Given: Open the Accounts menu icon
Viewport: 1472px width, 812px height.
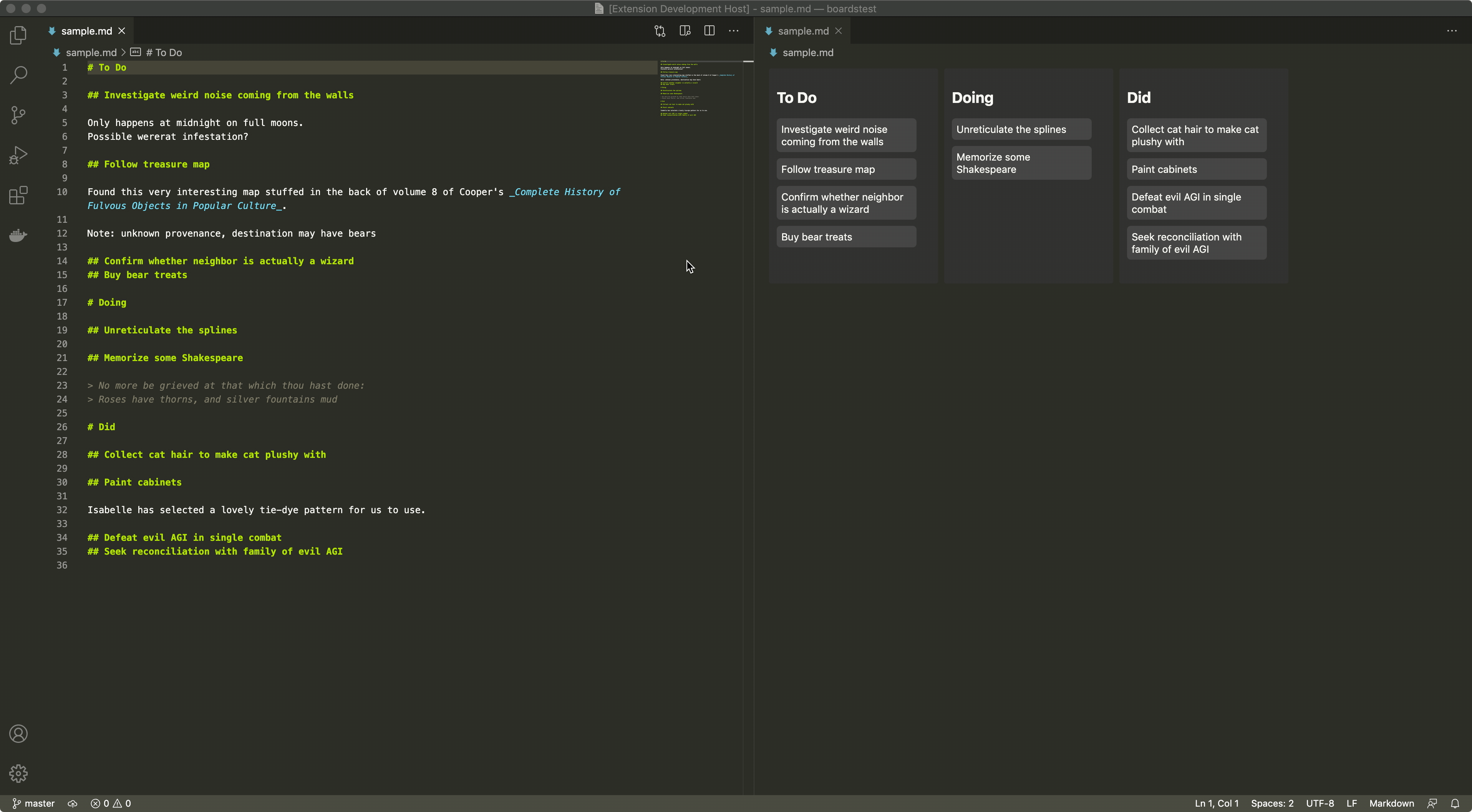Looking at the screenshot, I should (x=18, y=733).
